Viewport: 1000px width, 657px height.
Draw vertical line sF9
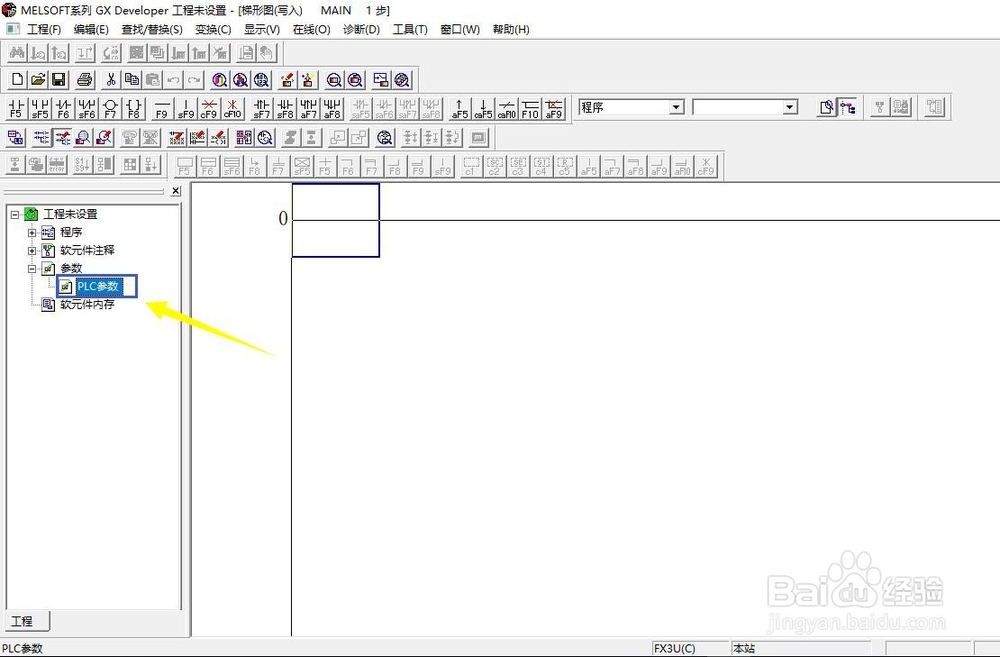coord(186,108)
